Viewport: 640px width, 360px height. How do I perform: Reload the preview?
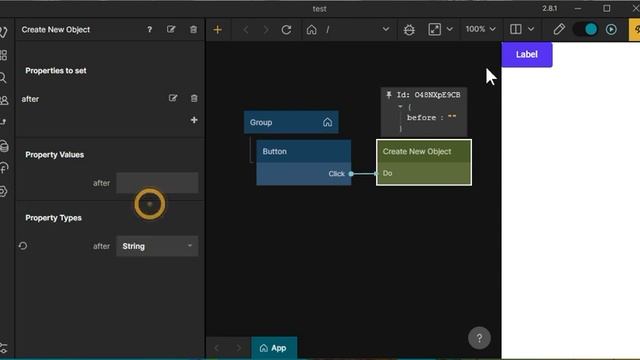[287, 29]
